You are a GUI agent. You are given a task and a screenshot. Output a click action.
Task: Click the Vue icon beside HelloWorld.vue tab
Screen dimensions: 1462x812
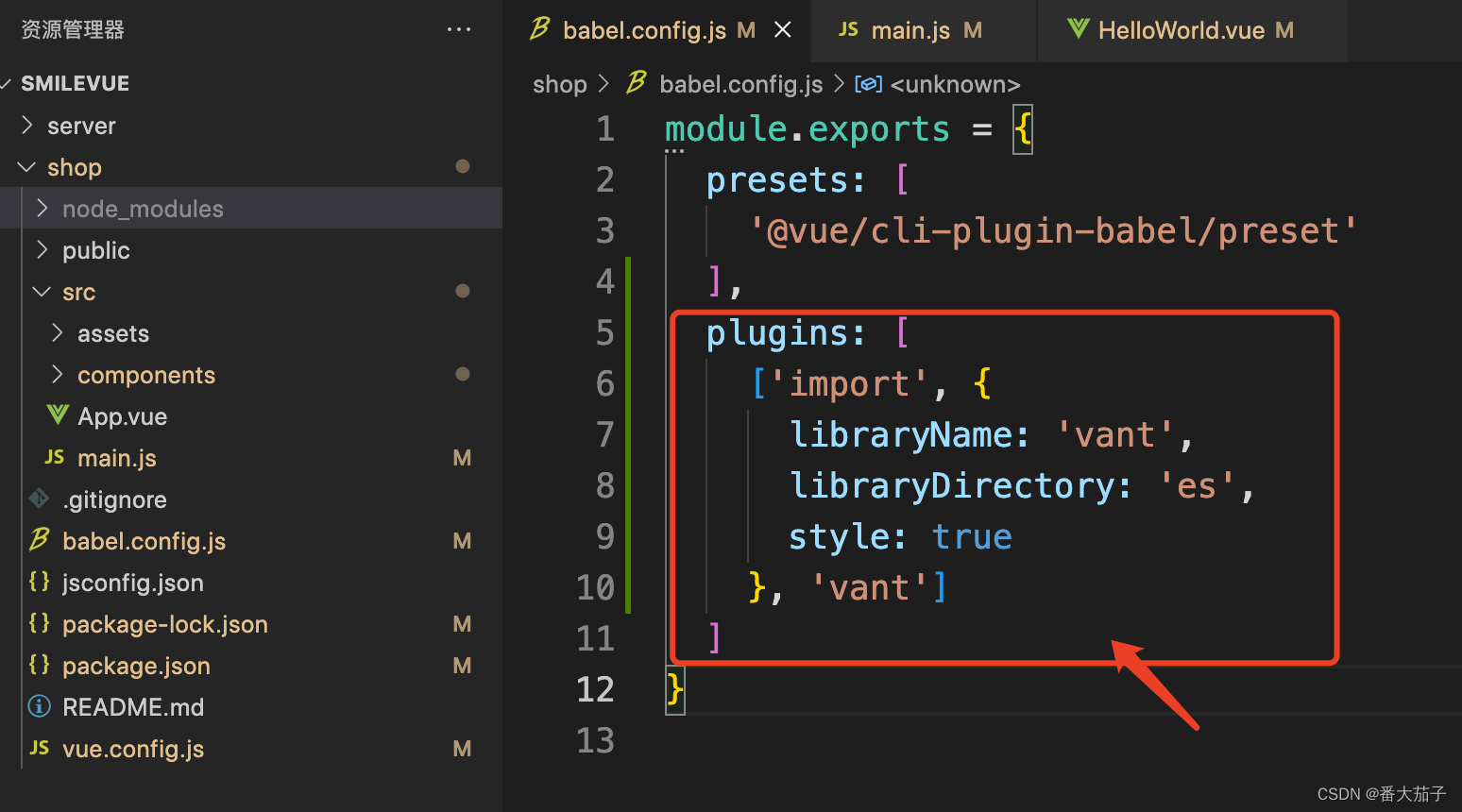pos(1079,29)
